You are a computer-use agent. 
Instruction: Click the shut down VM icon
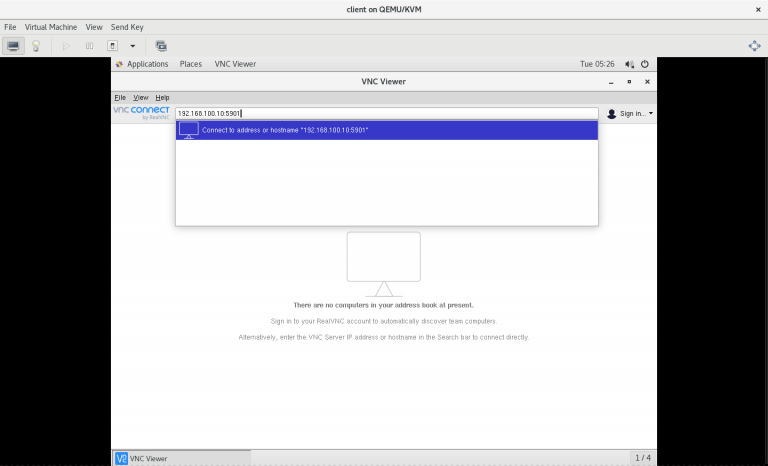(113, 46)
